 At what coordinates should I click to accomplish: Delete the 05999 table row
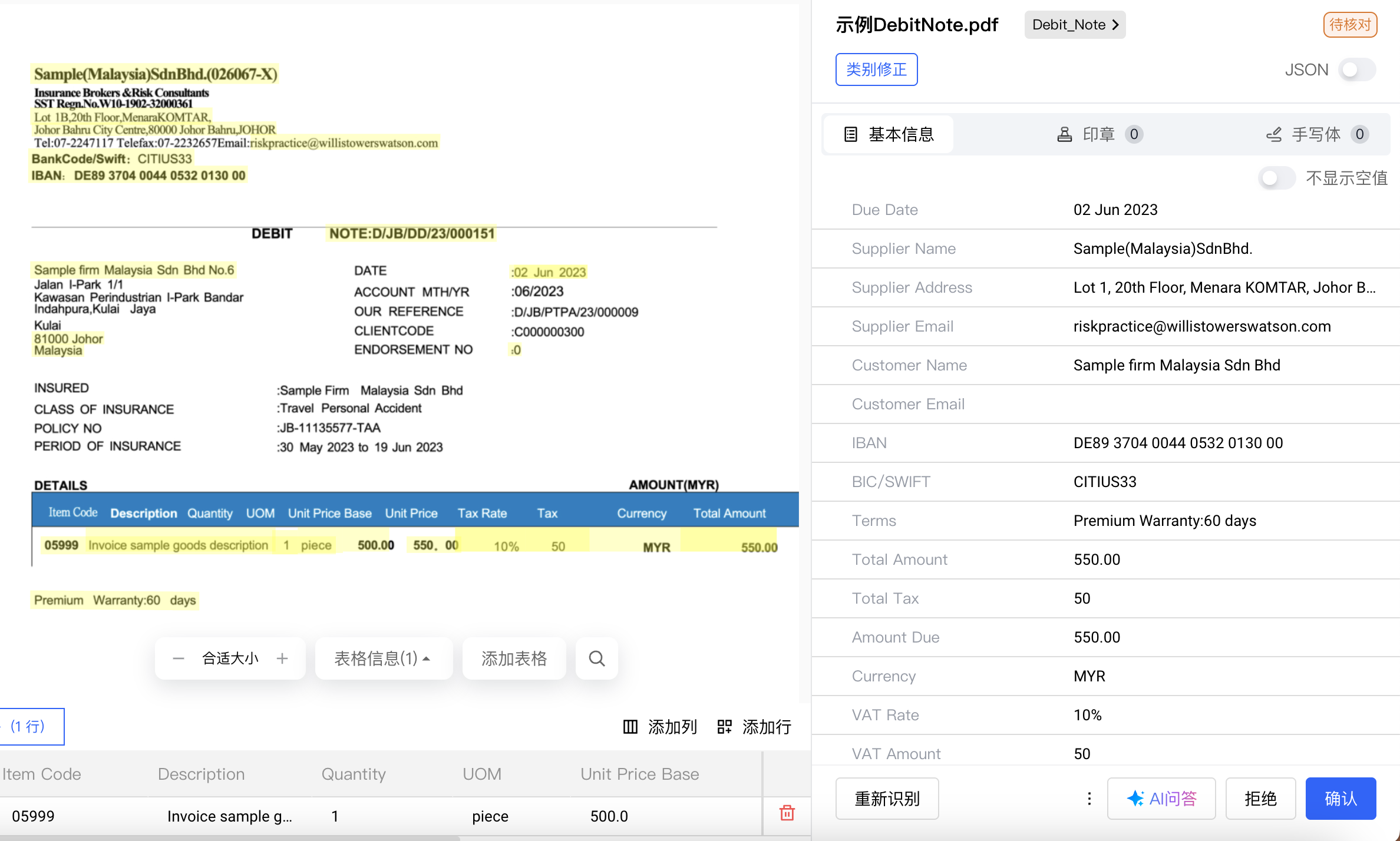pos(787,813)
